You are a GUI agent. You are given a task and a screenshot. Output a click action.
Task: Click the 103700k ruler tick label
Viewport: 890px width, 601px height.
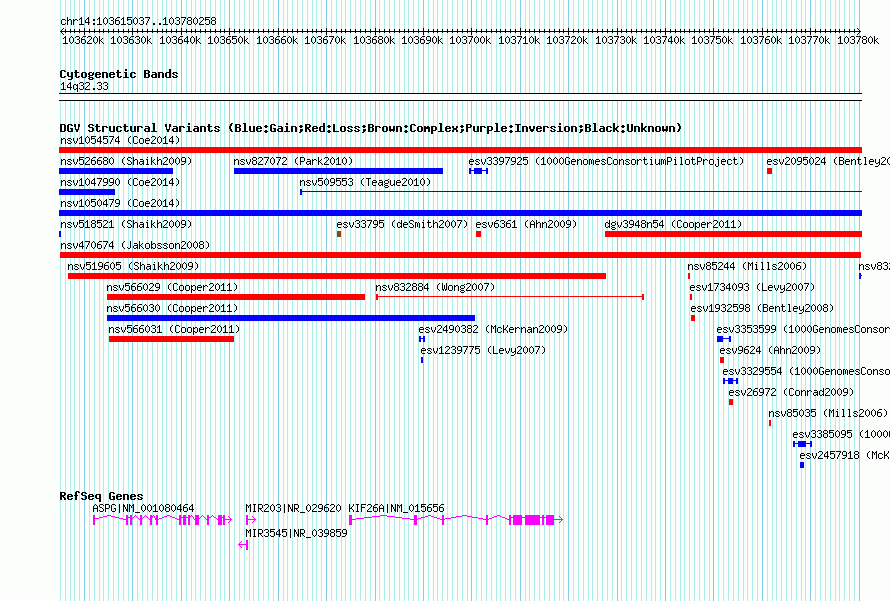(x=470, y=40)
